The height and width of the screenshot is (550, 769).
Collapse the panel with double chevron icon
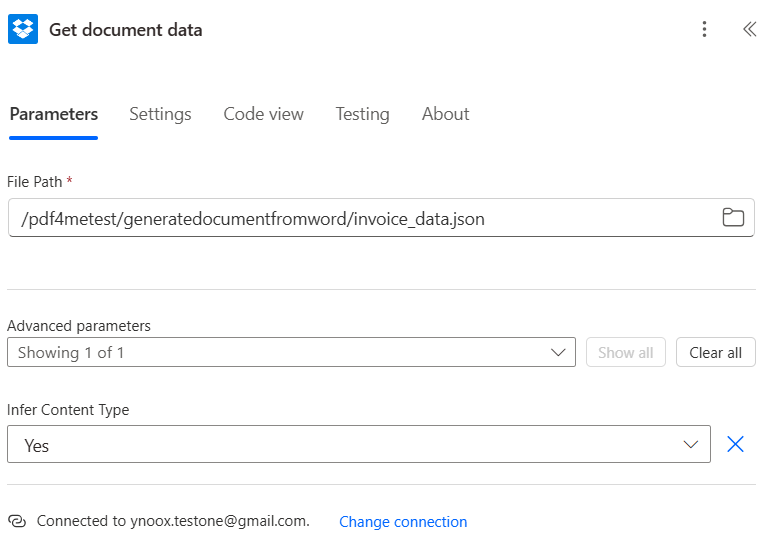(749, 29)
